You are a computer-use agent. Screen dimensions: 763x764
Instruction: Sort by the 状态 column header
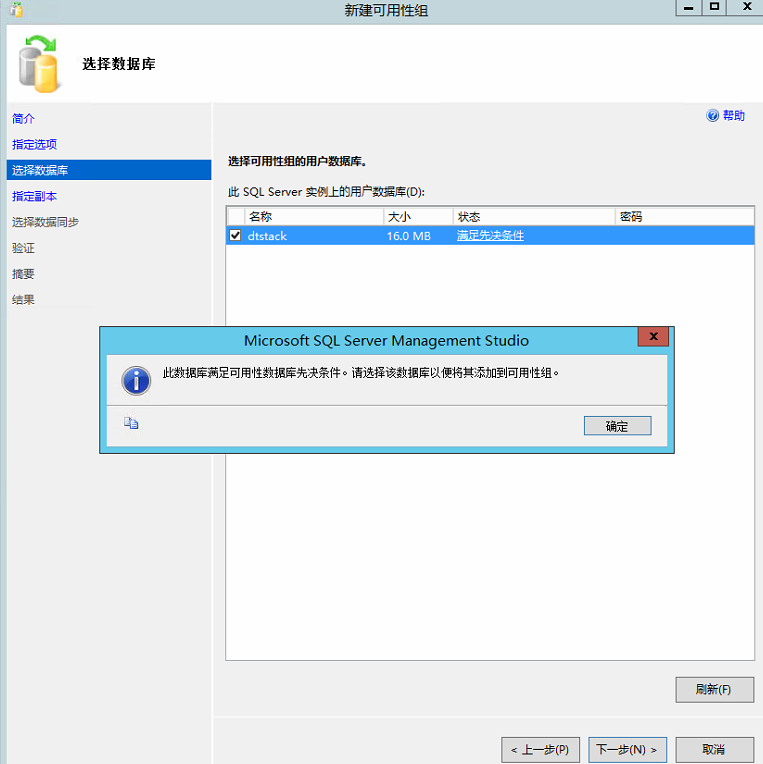tap(534, 216)
